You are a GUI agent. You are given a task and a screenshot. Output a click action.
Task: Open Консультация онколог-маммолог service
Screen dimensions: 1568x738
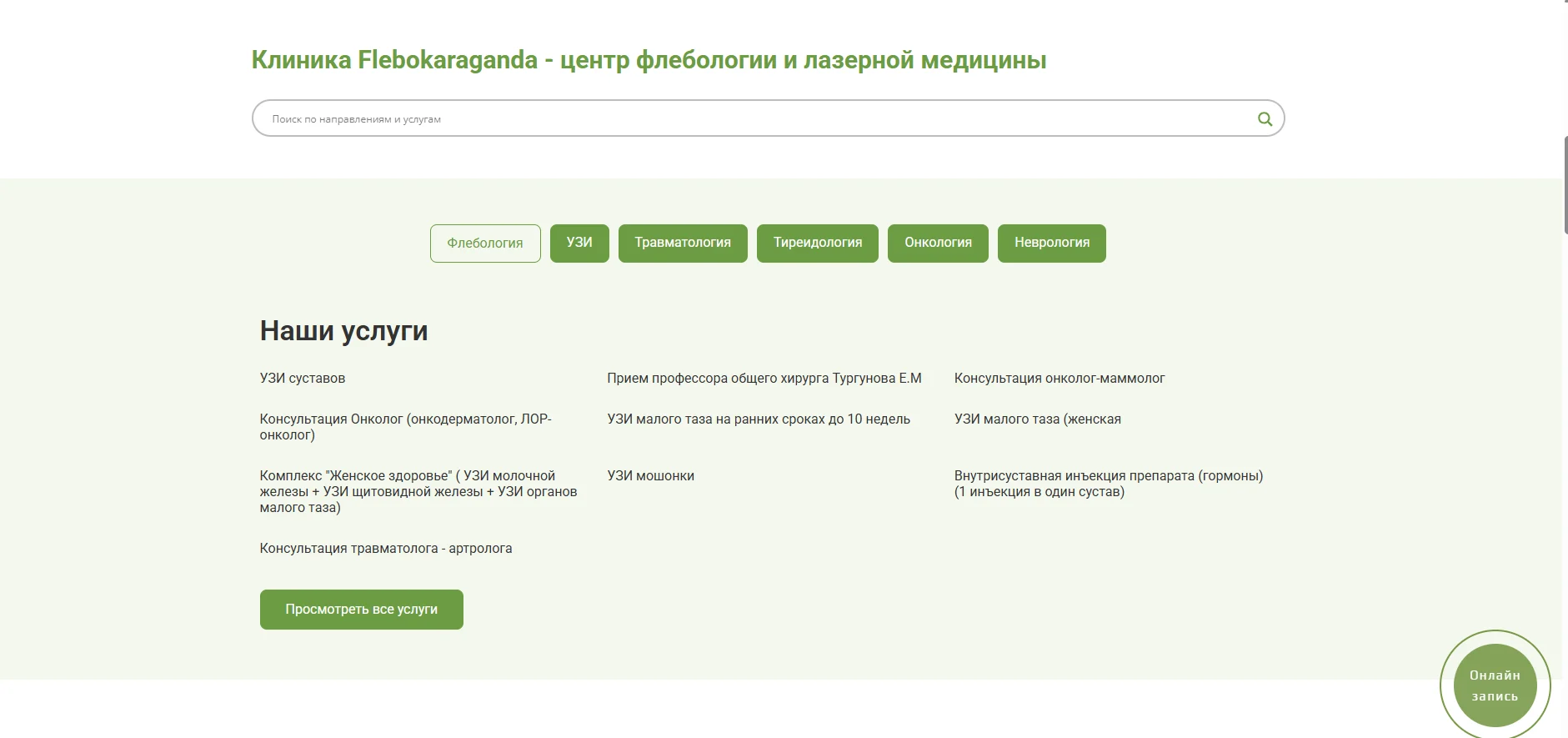[1060, 379]
